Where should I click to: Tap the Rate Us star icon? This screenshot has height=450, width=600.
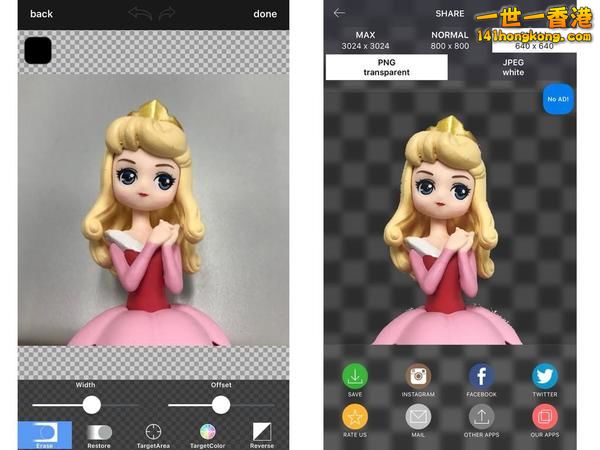[x=355, y=417]
